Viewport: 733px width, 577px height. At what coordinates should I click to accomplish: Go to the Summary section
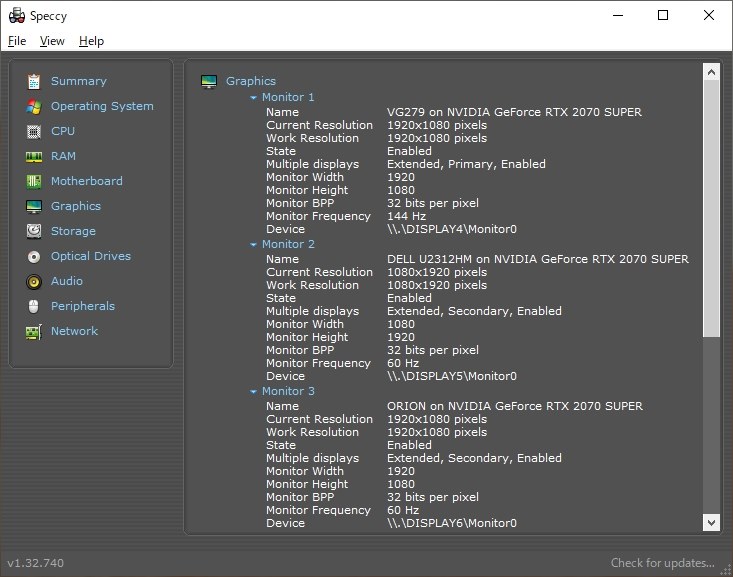click(x=79, y=81)
